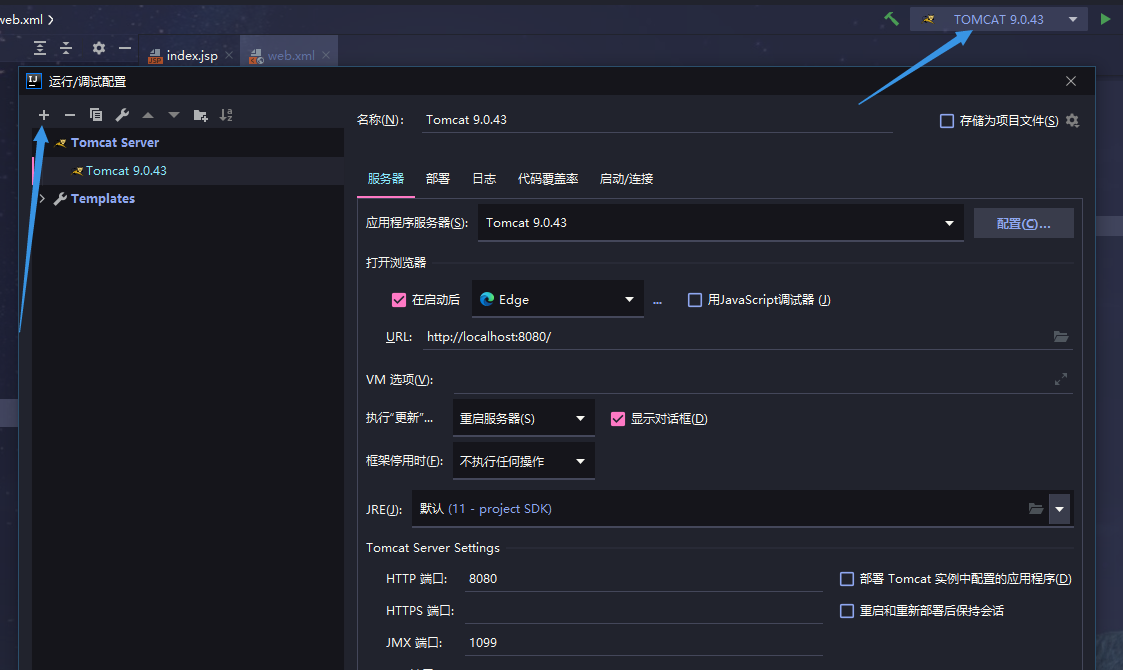Viewport: 1123px width, 670px height.
Task: Click the 配置(C)... button
Action: [1023, 224]
